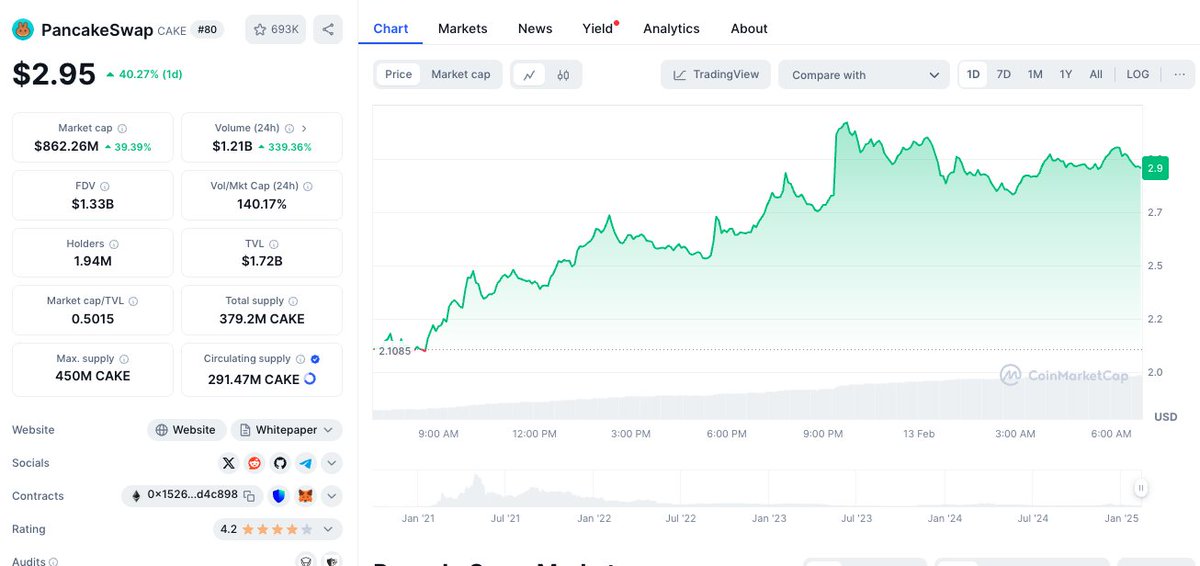Viewport: 1200px width, 566px height.
Task: Click the #80 rank badge
Action: pos(208,30)
